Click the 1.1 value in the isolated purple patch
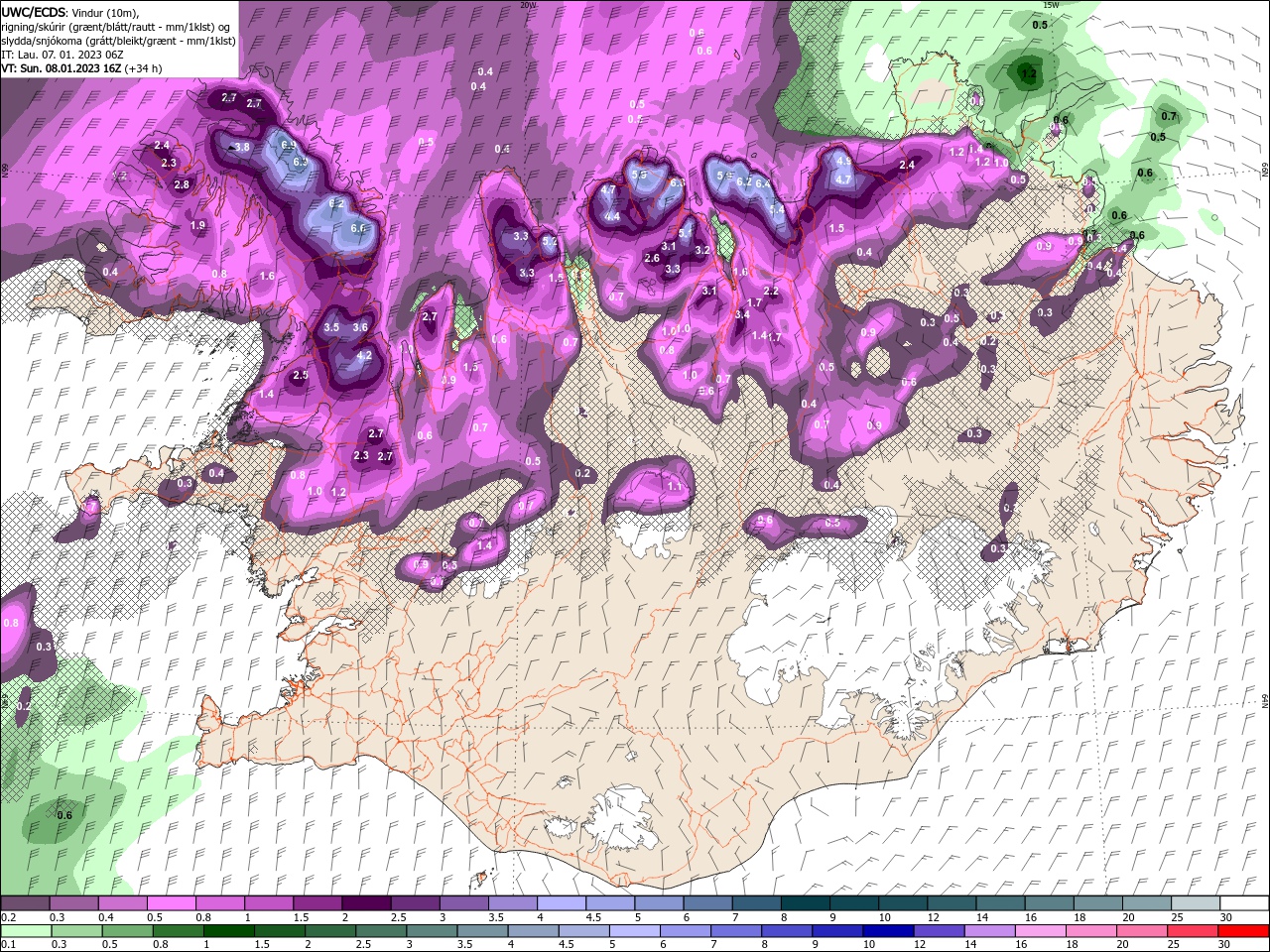The width and height of the screenshot is (1270, 952). tap(676, 487)
